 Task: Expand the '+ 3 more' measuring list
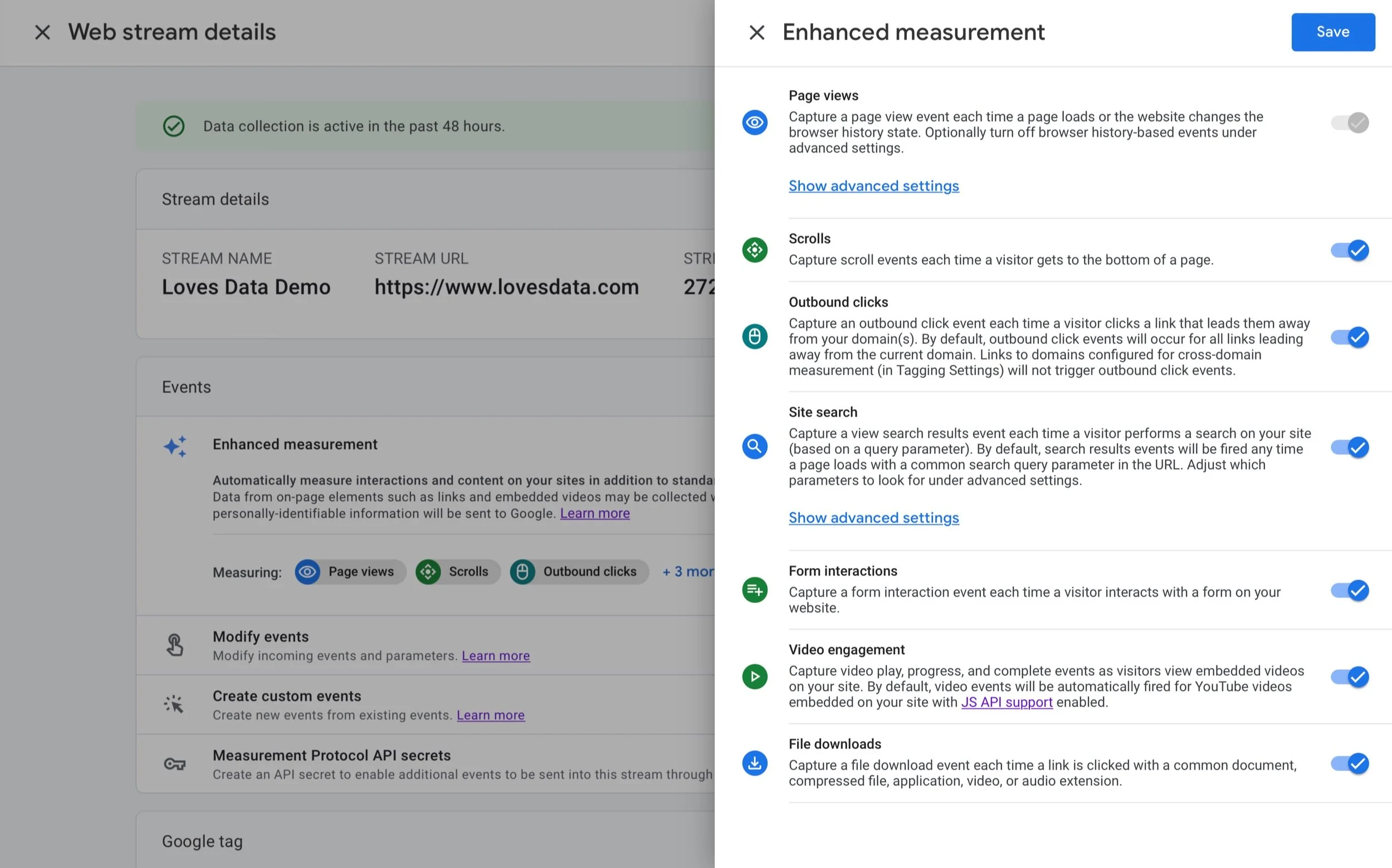688,572
